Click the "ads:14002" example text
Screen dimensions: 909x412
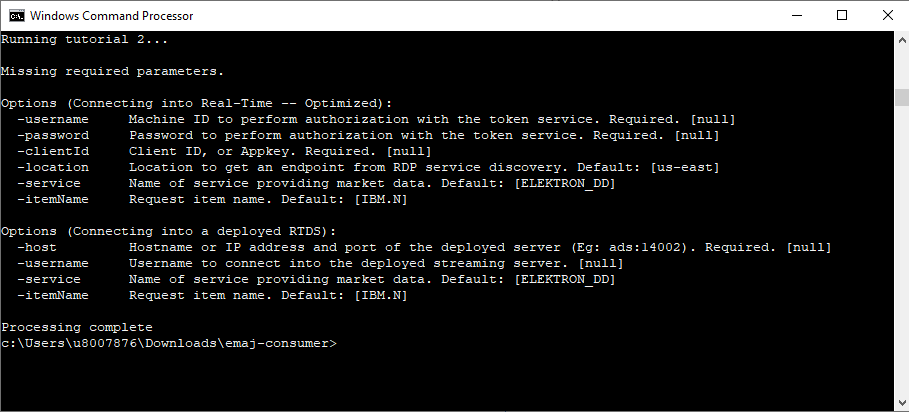pos(648,247)
